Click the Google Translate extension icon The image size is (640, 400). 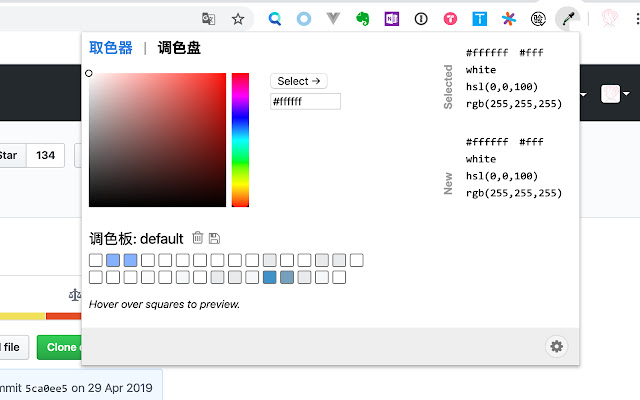tap(209, 19)
